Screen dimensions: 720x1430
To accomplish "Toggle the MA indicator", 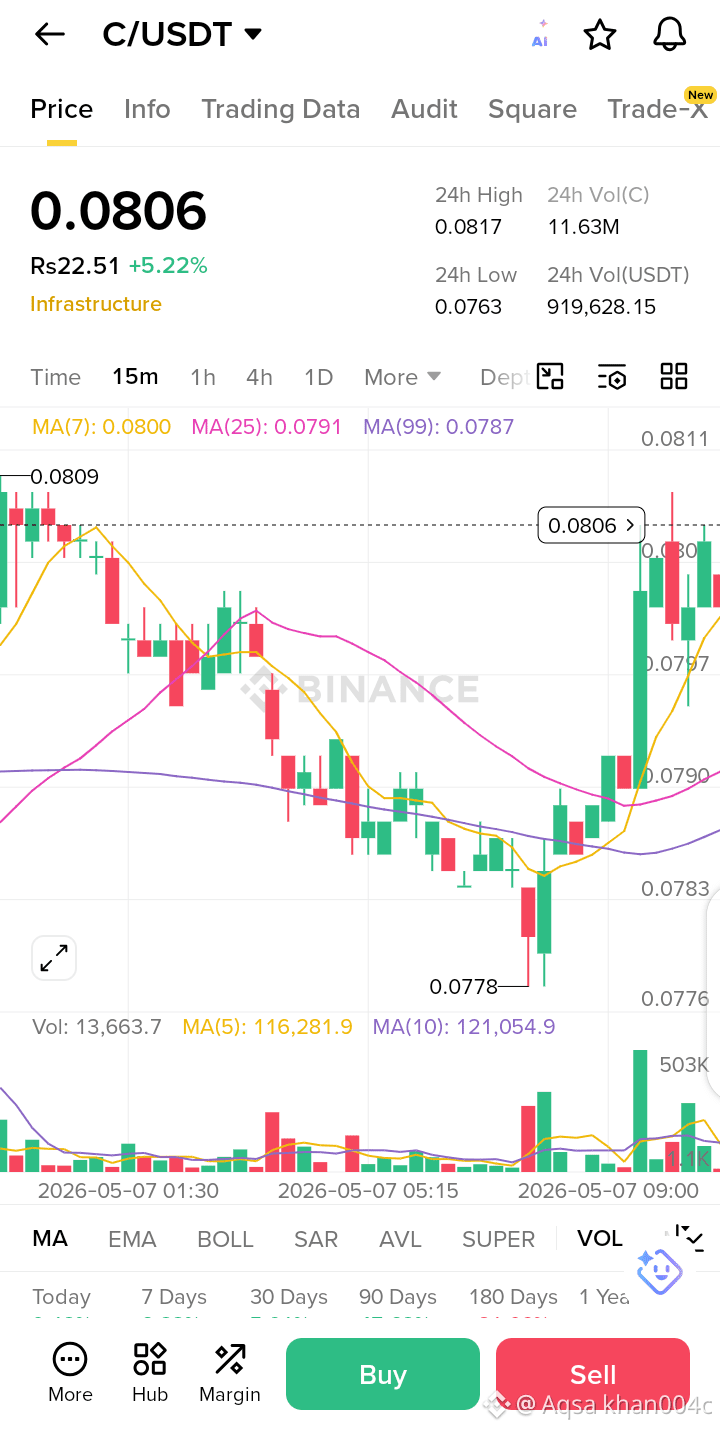I will 50,1239.
